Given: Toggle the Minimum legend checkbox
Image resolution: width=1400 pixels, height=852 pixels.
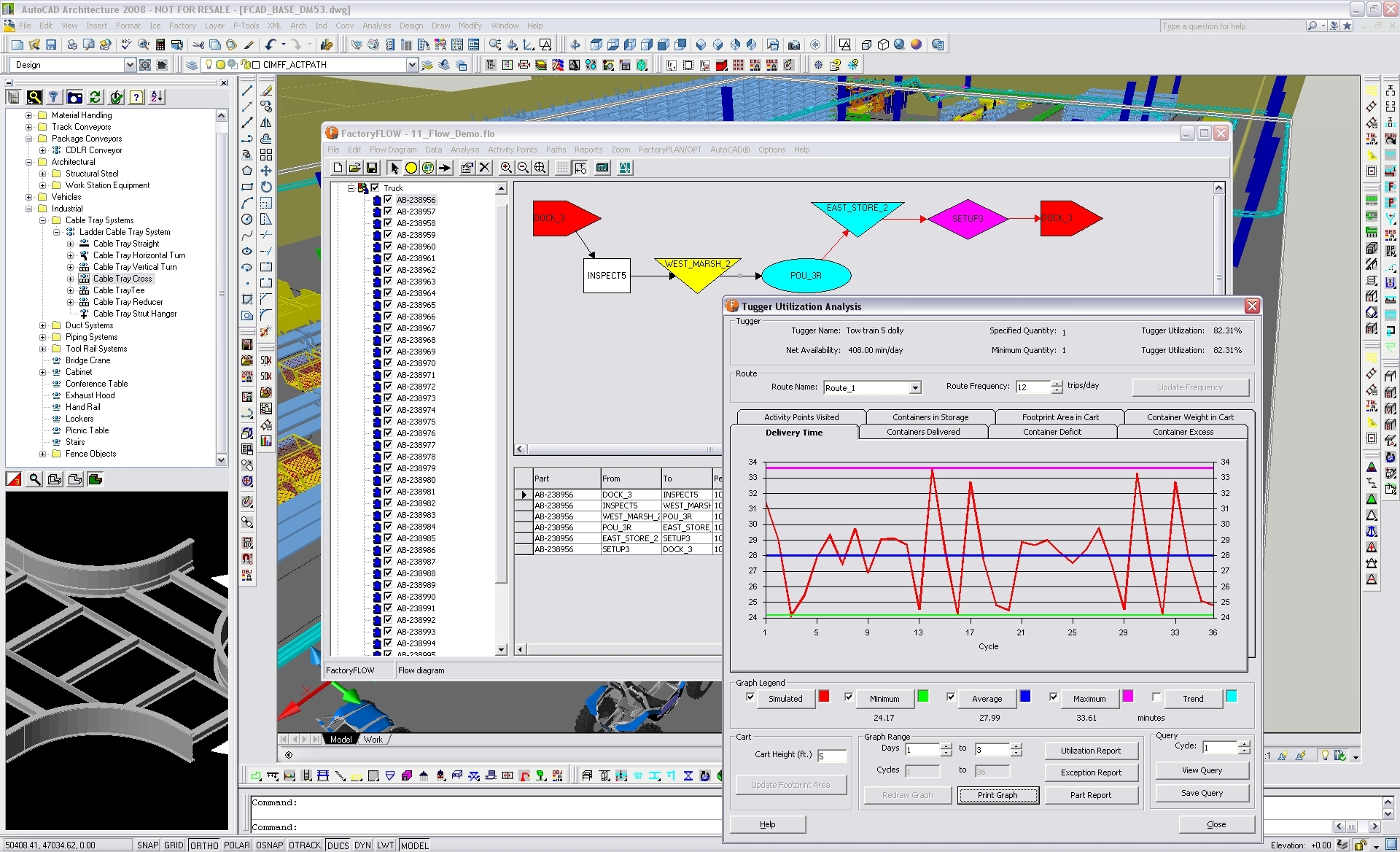Looking at the screenshot, I should [849, 697].
